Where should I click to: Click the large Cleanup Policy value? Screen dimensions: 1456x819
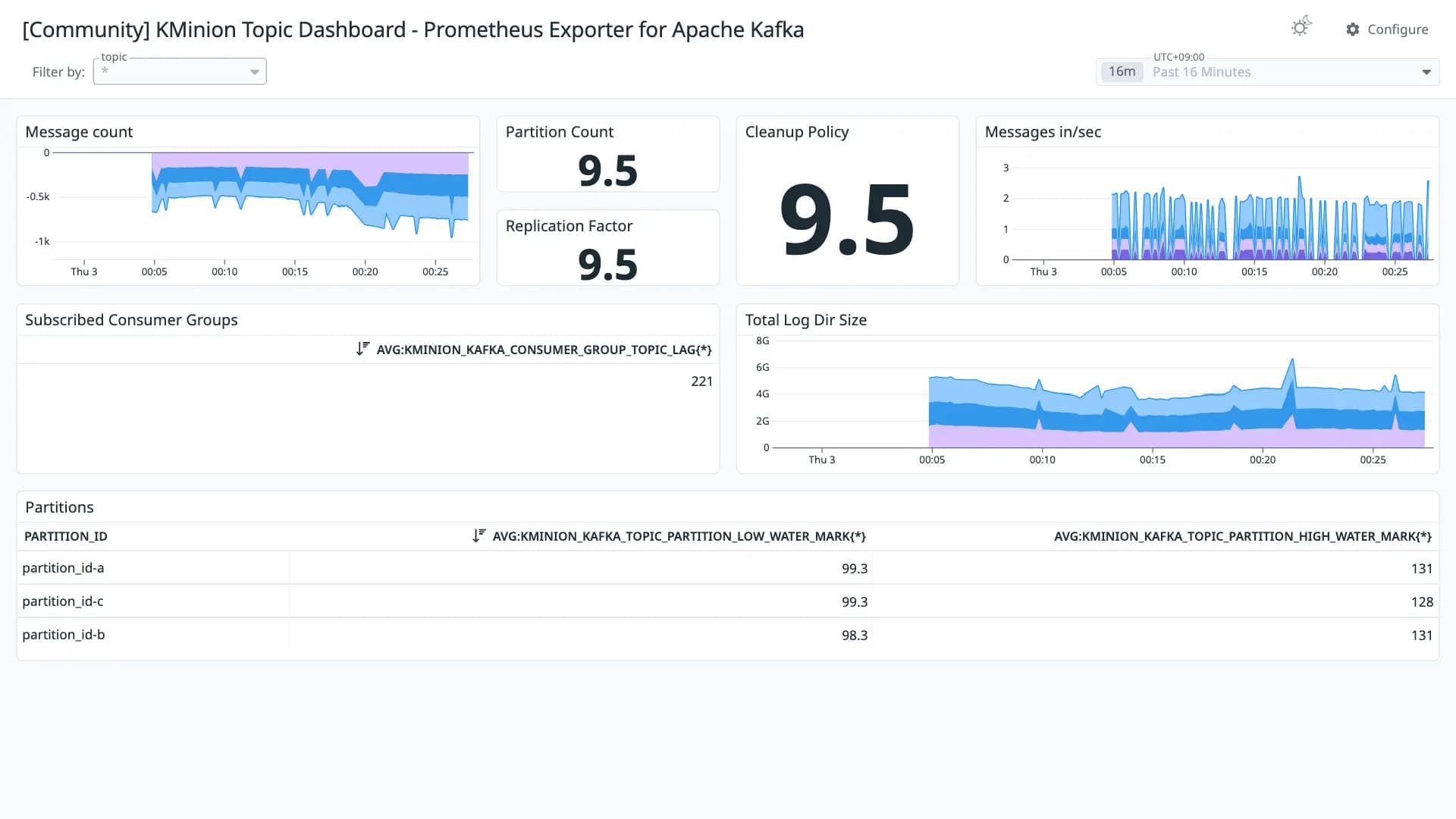[847, 220]
